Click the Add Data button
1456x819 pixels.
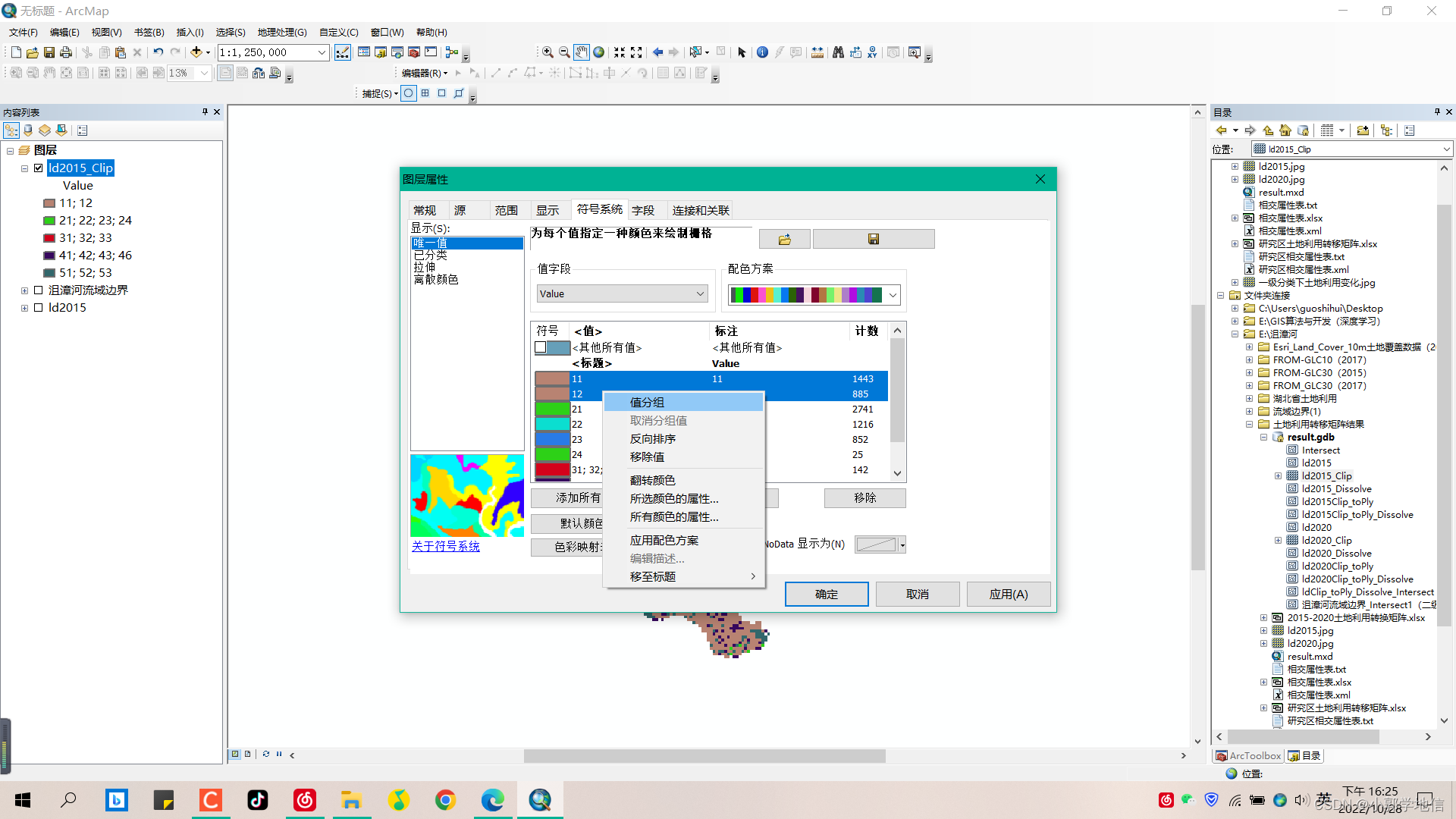(196, 52)
